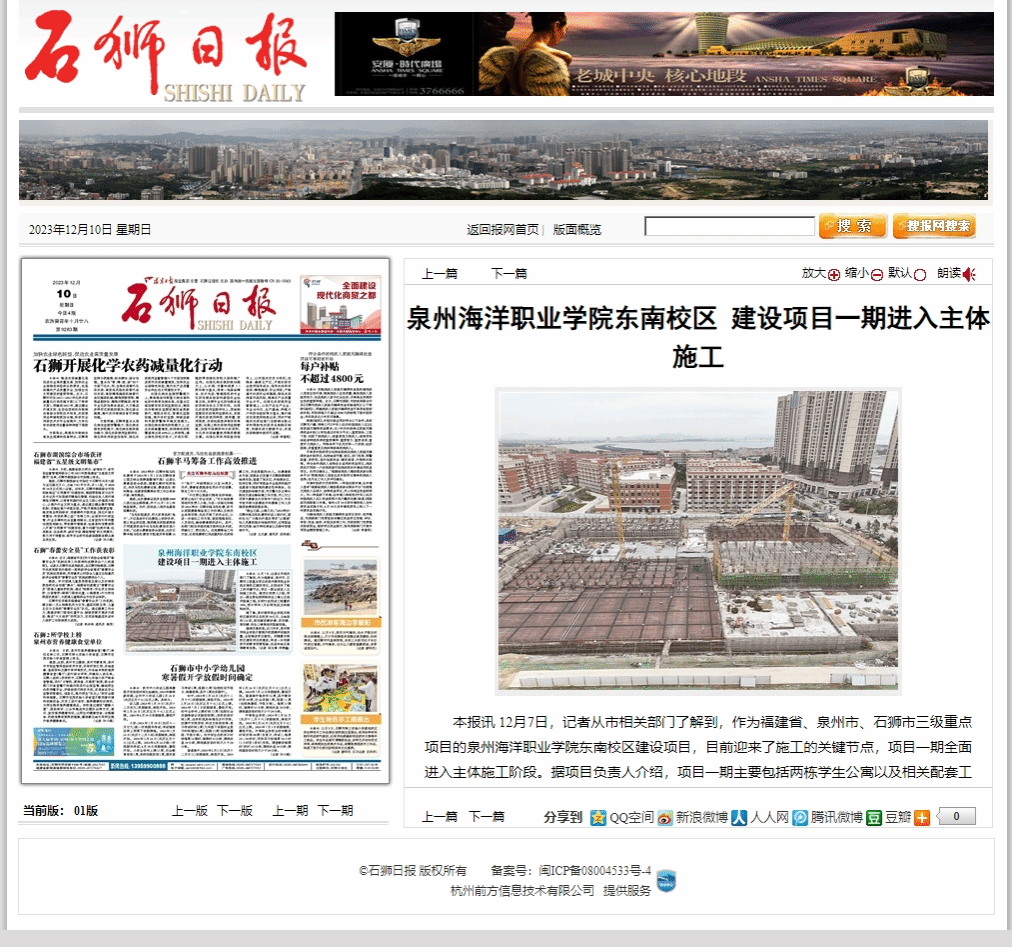Viewport: 1012px width, 947px height.
Task: Click the newspaper front page thumbnail
Action: click(205, 520)
